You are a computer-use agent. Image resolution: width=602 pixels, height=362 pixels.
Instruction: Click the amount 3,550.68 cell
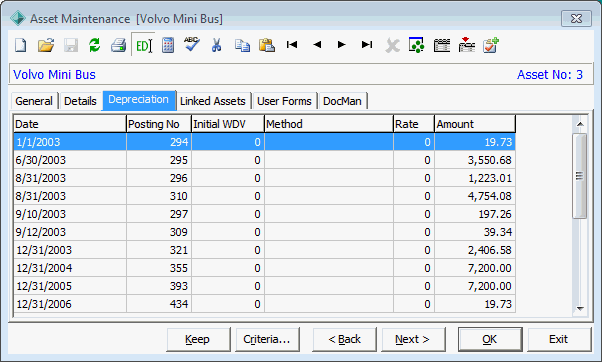click(475, 160)
